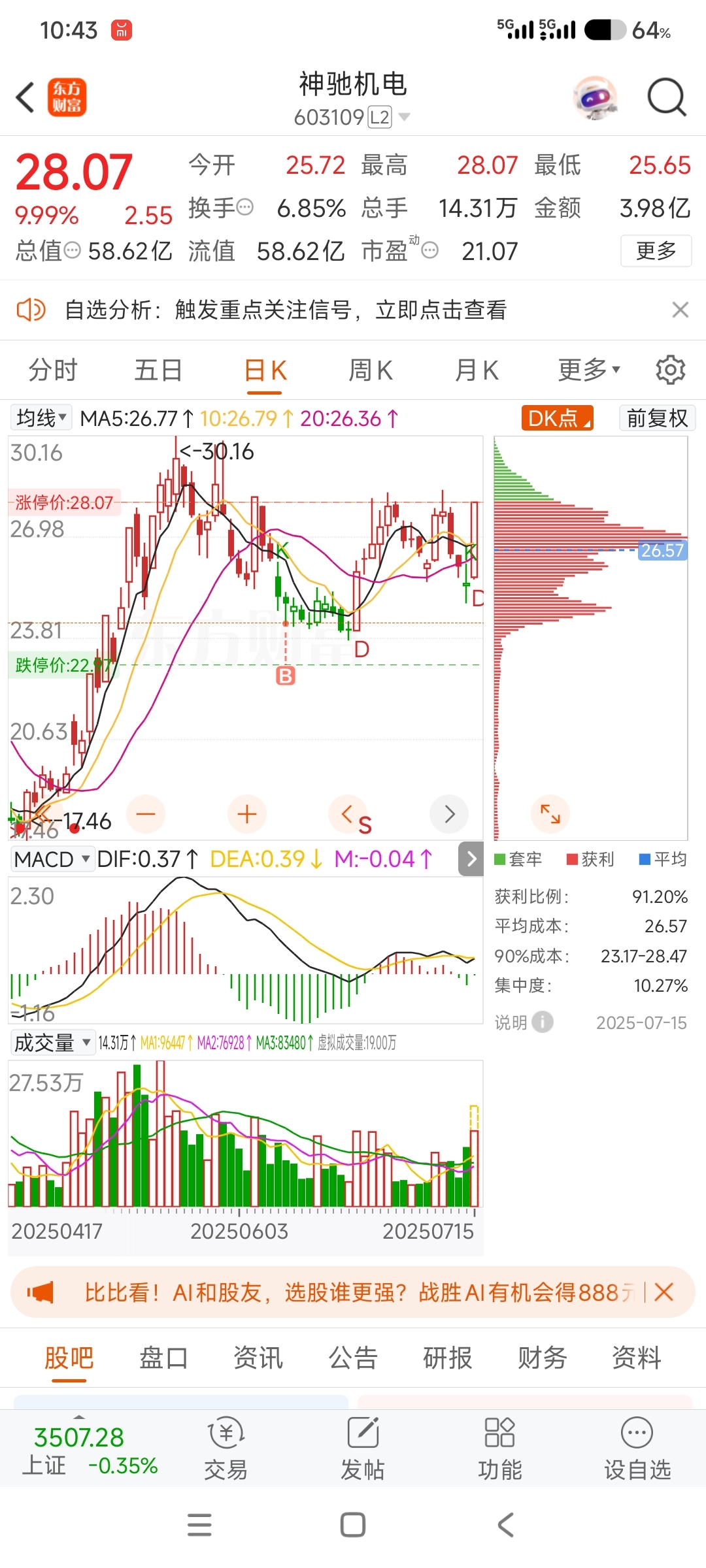The image size is (706, 1568).
Task: Expand stock code 603109 dropdown arrow
Action: (405, 117)
